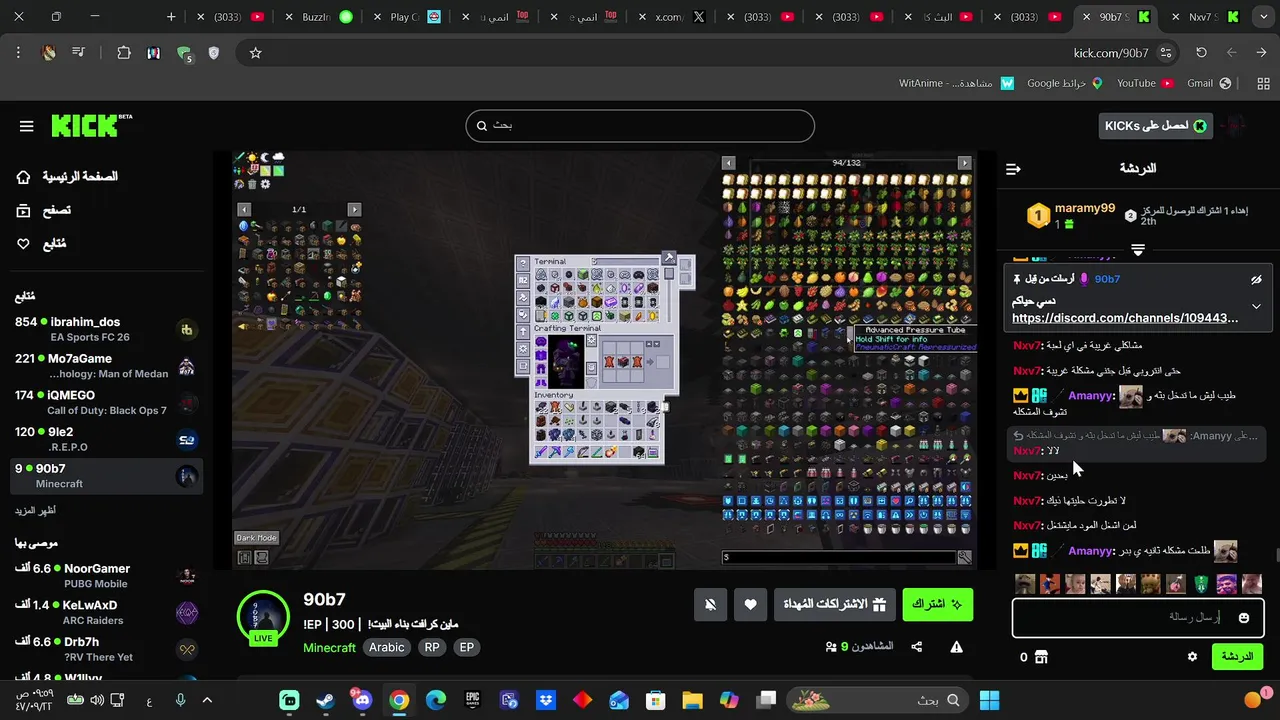Click the Get KICKs button
1280x720 pixels.
tap(1154, 126)
